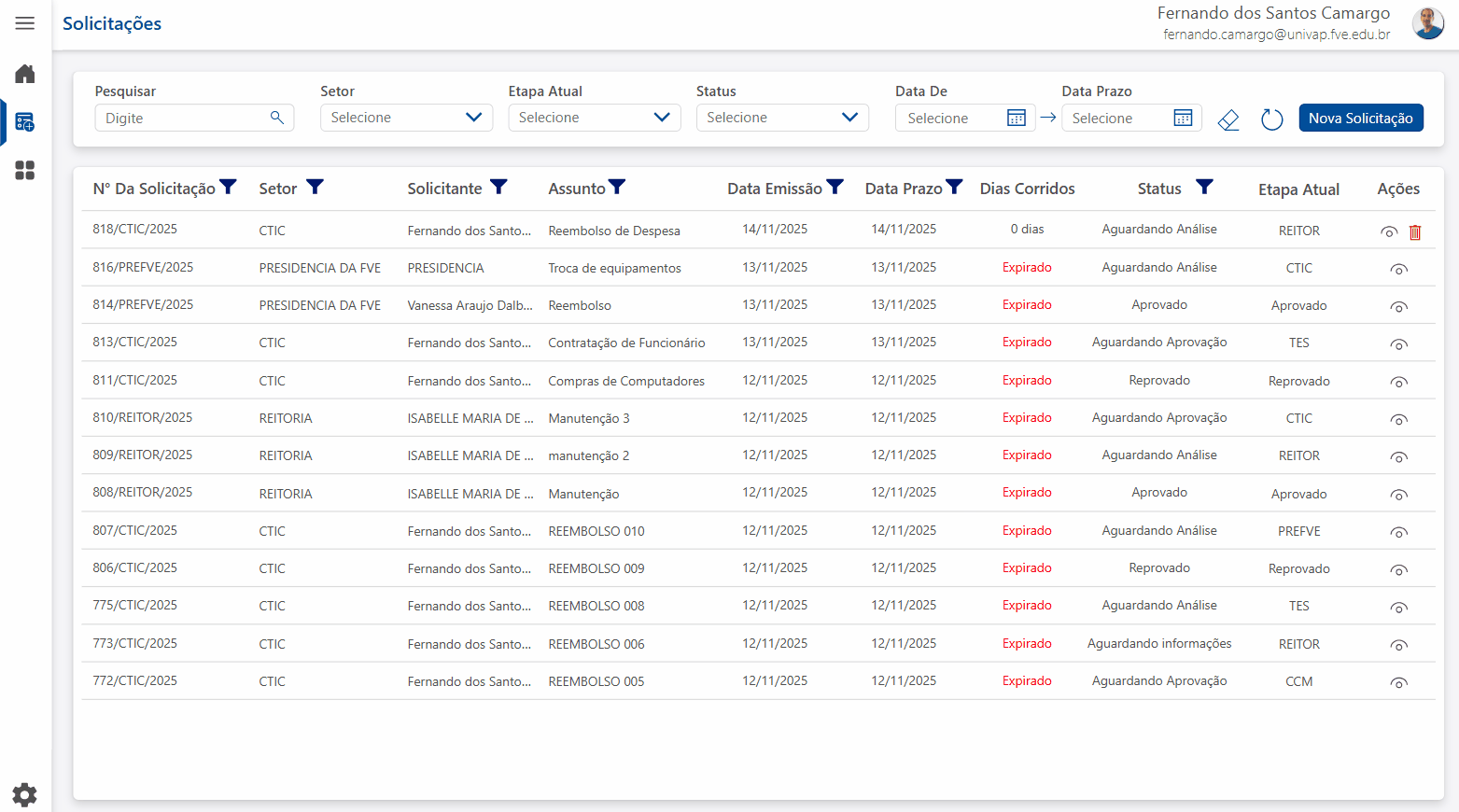Open the dashboard grid sidebar icon
1459x812 pixels.
[x=25, y=170]
